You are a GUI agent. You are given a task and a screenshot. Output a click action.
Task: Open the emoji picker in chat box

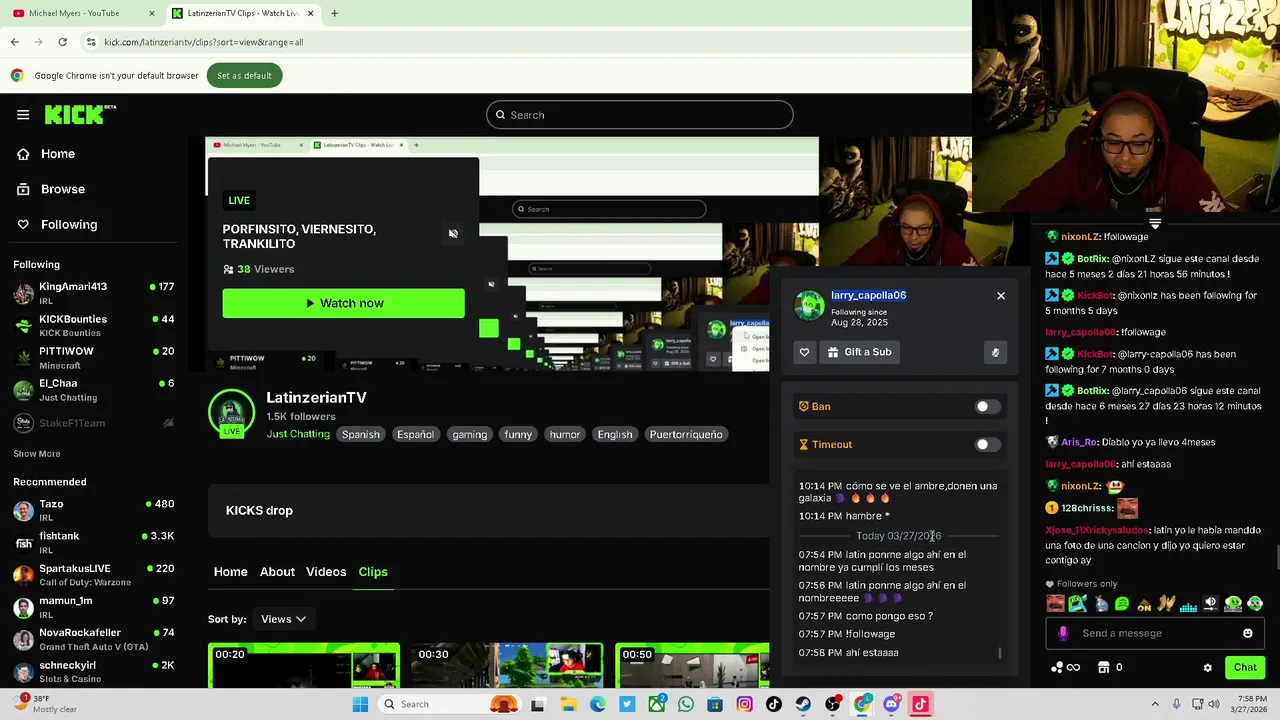click(1247, 633)
